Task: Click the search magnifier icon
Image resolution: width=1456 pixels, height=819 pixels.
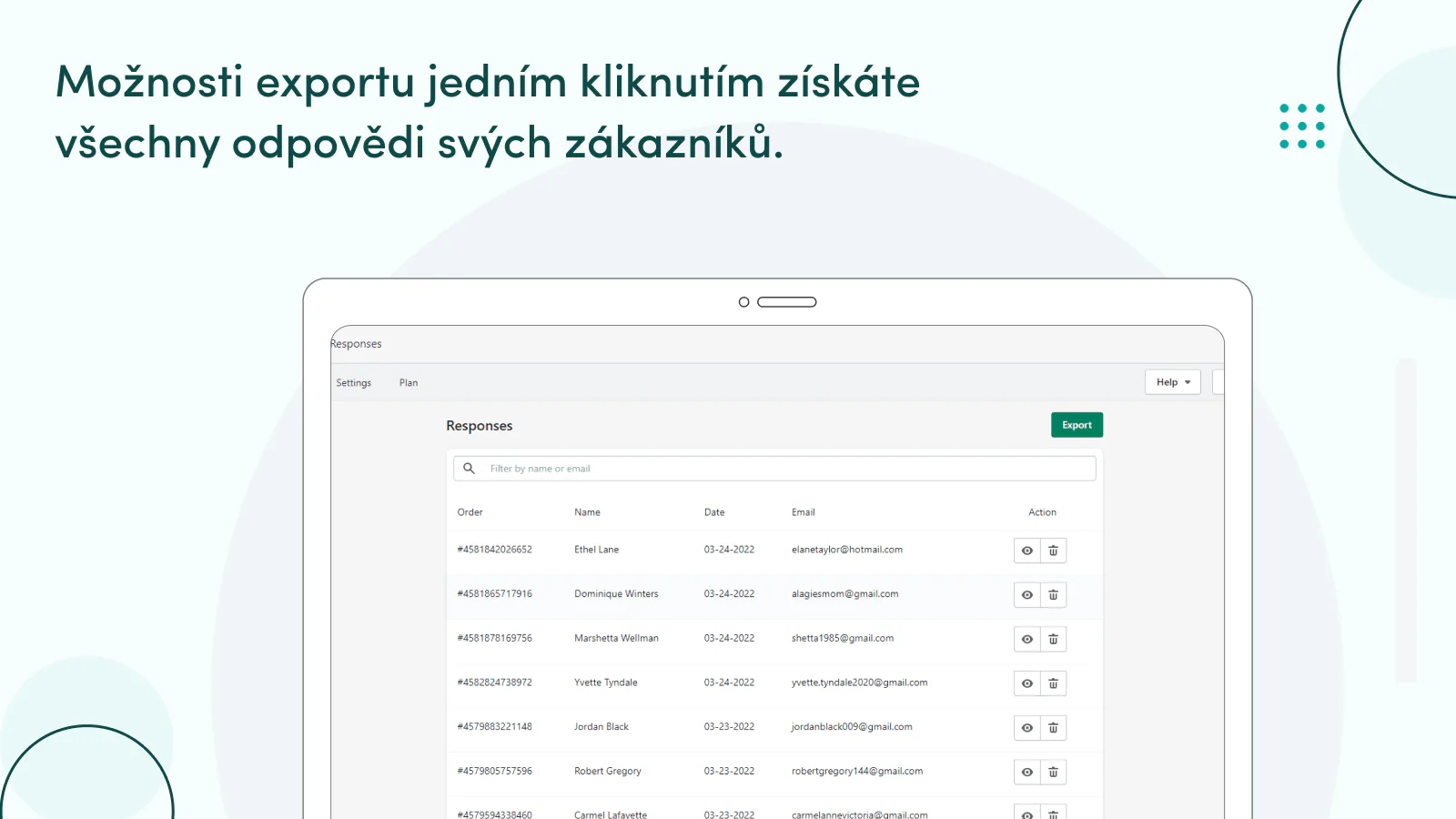Action: tap(469, 469)
